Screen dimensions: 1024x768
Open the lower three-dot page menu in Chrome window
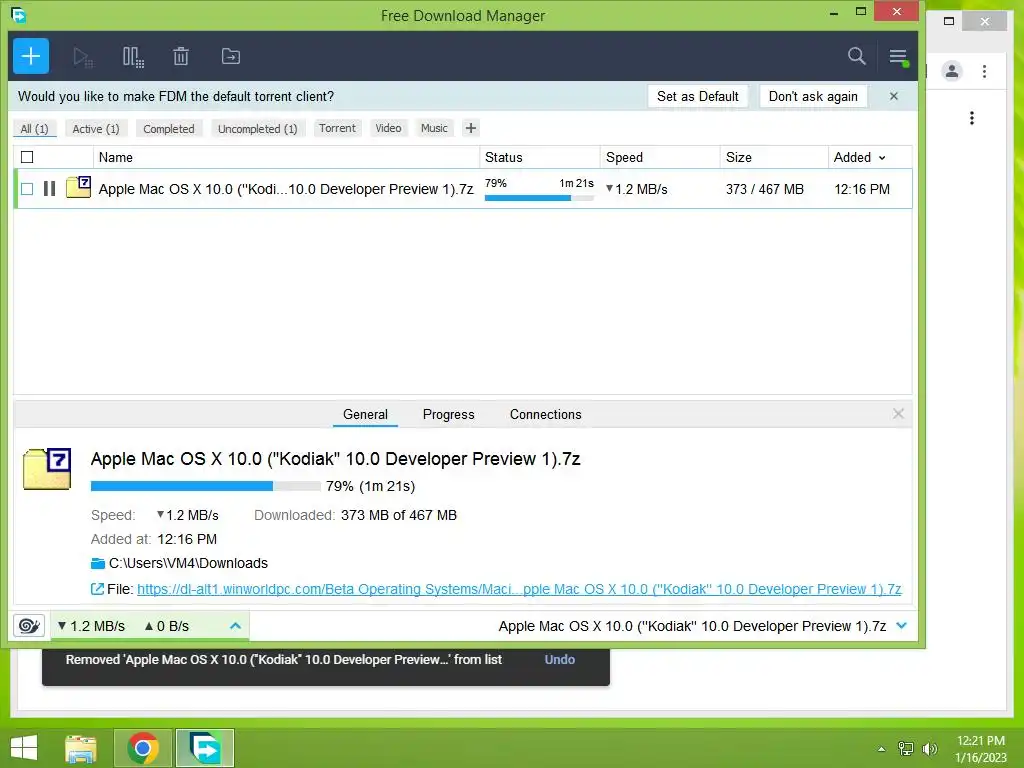point(972,118)
